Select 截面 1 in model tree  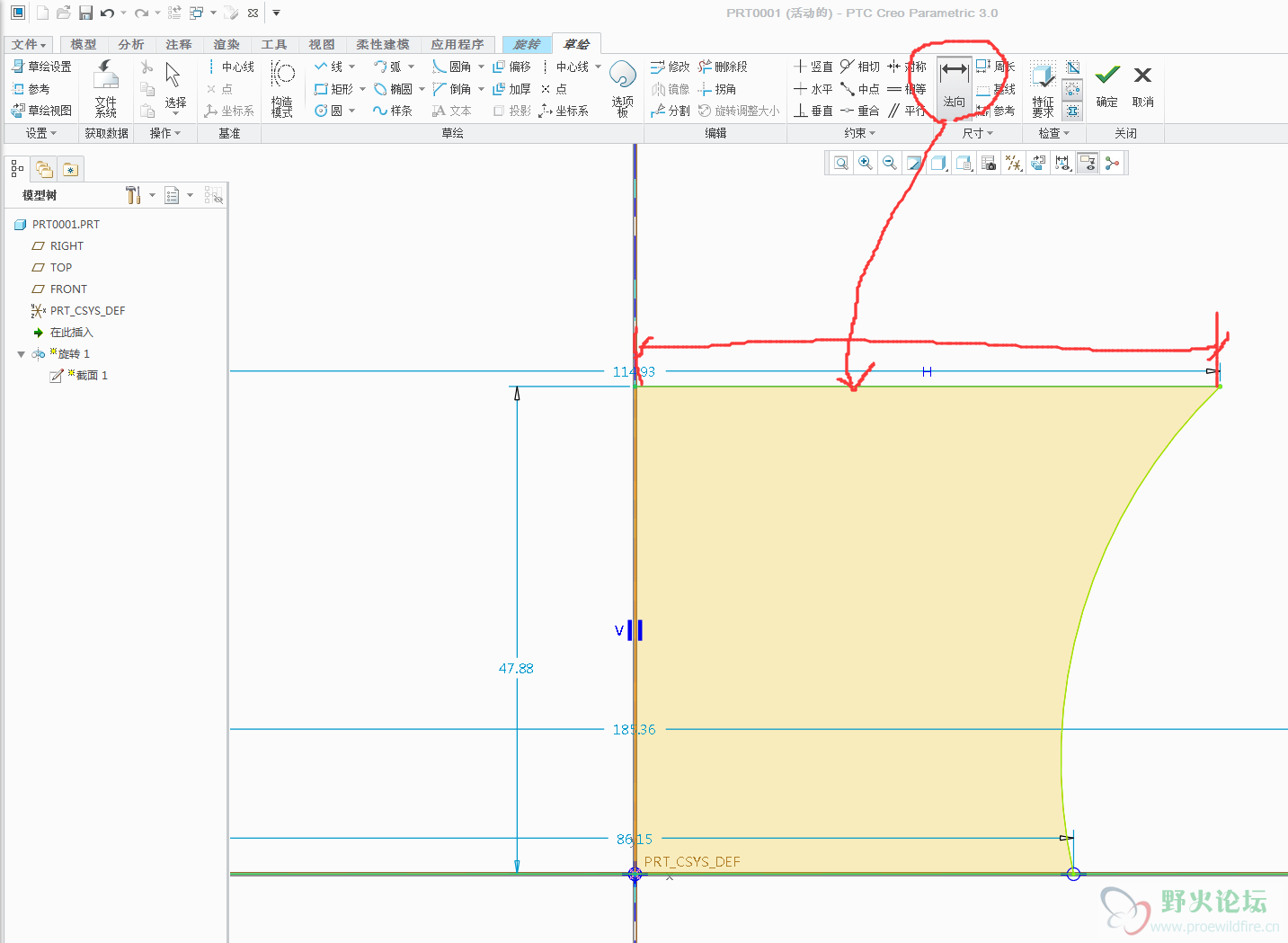click(79, 376)
